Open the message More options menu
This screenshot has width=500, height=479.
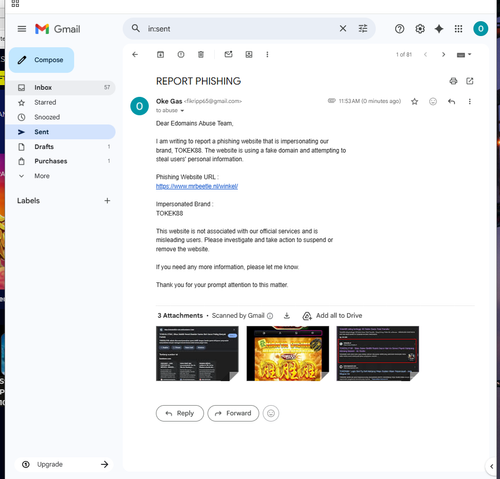470,101
